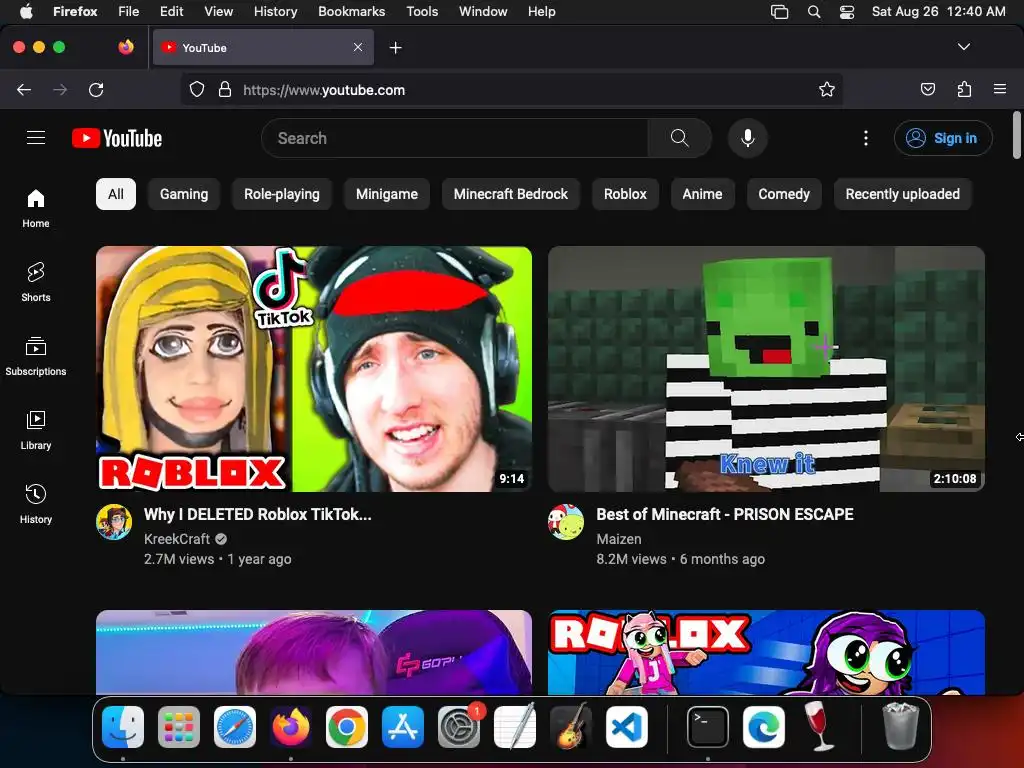This screenshot has width=1024, height=768.
Task: Open Safari from the dock
Action: 235,727
